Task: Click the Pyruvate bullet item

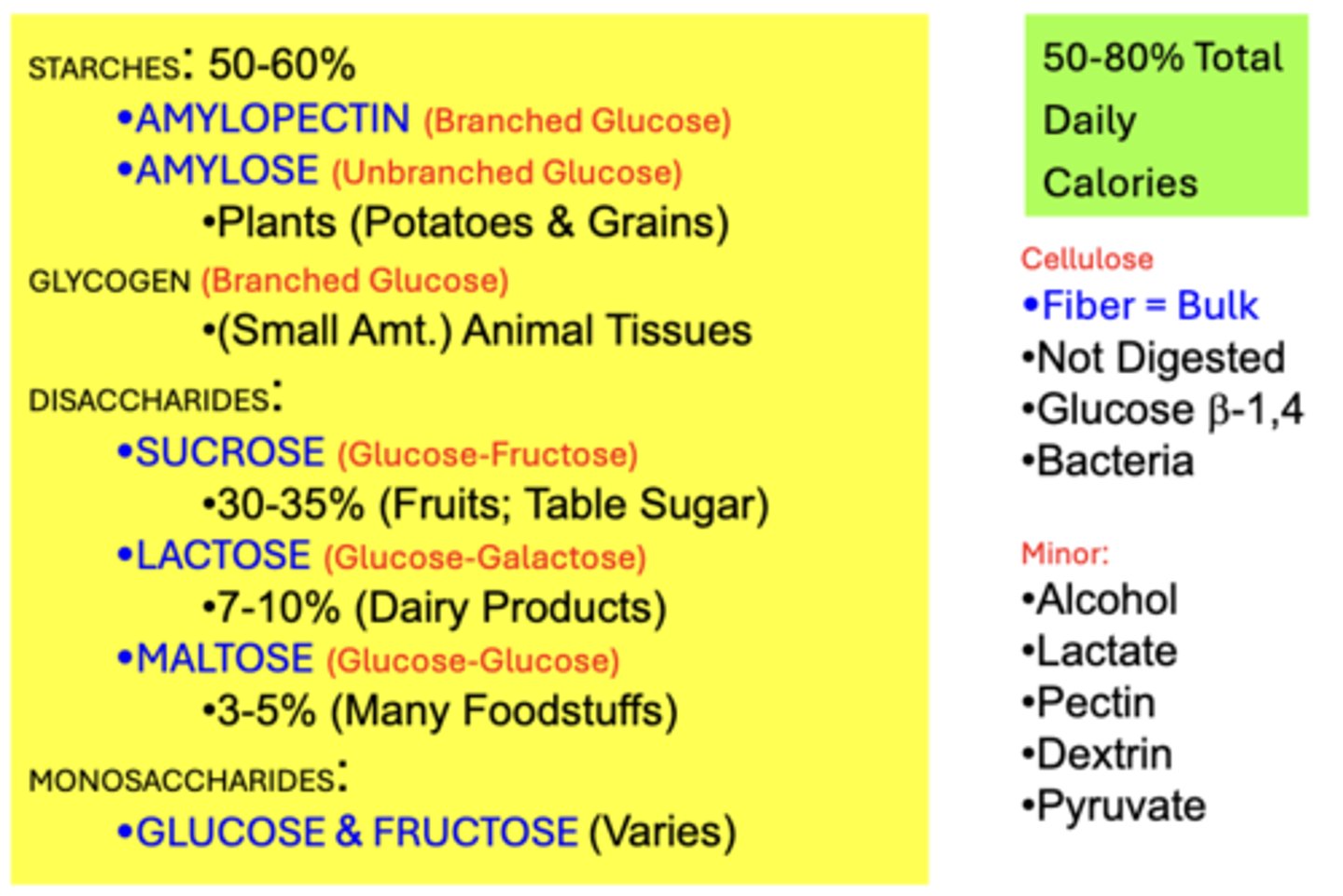Action: click(x=1121, y=806)
